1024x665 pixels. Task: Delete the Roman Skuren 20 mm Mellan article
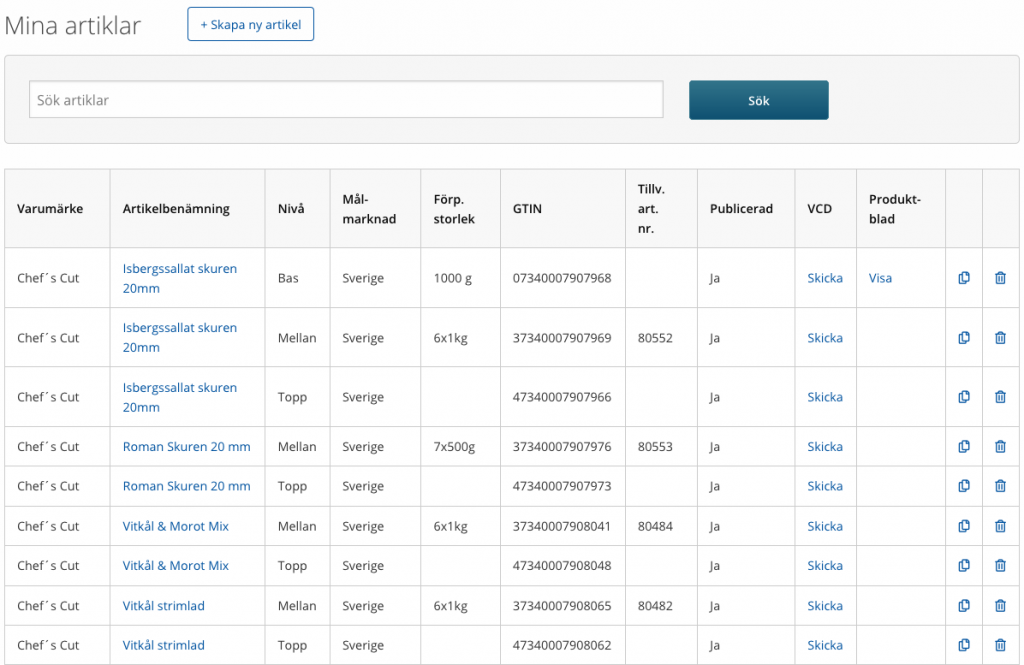1000,446
